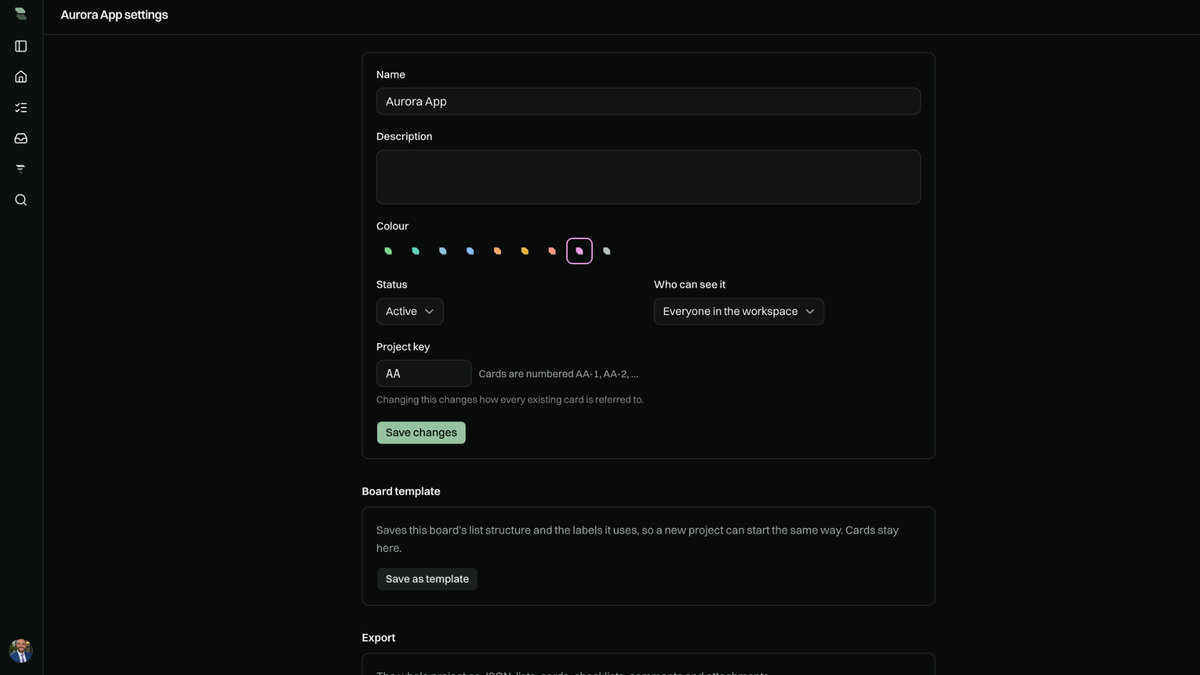This screenshot has height=675, width=1200.
Task: Click the Project key field showing AA
Action: click(x=424, y=374)
